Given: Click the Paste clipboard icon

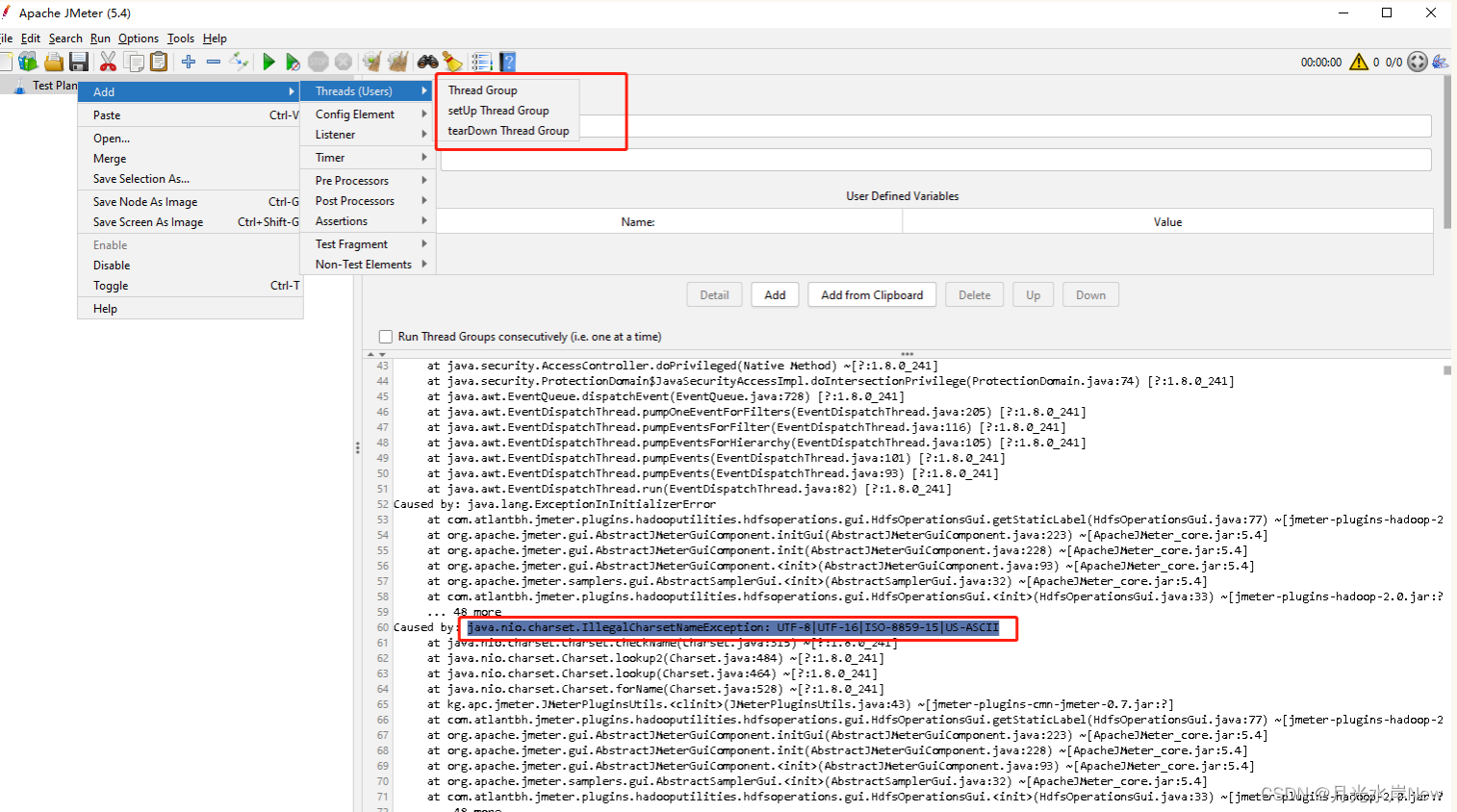Looking at the screenshot, I should [x=159, y=62].
